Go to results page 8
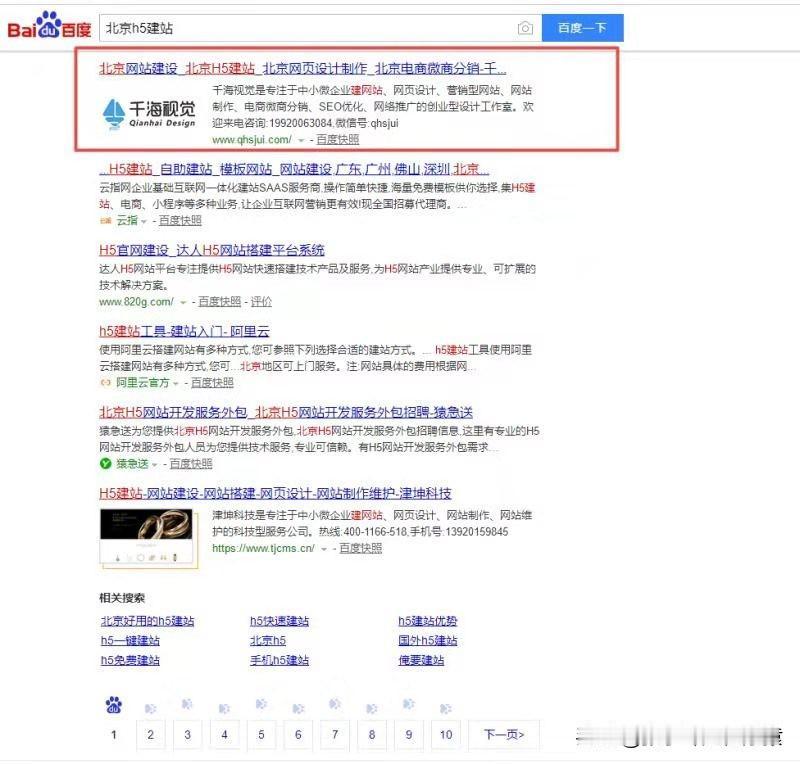The width and height of the screenshot is (800, 764). [372, 735]
